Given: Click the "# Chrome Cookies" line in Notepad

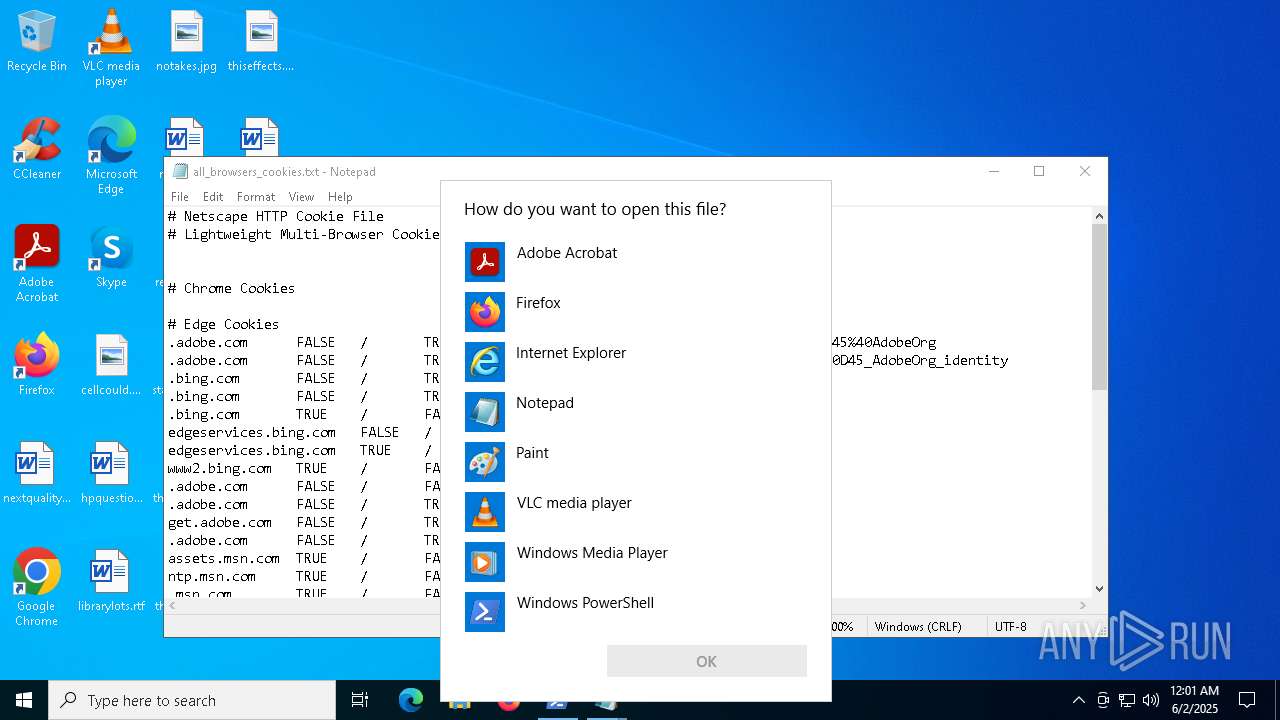Looking at the screenshot, I should [x=231, y=288].
